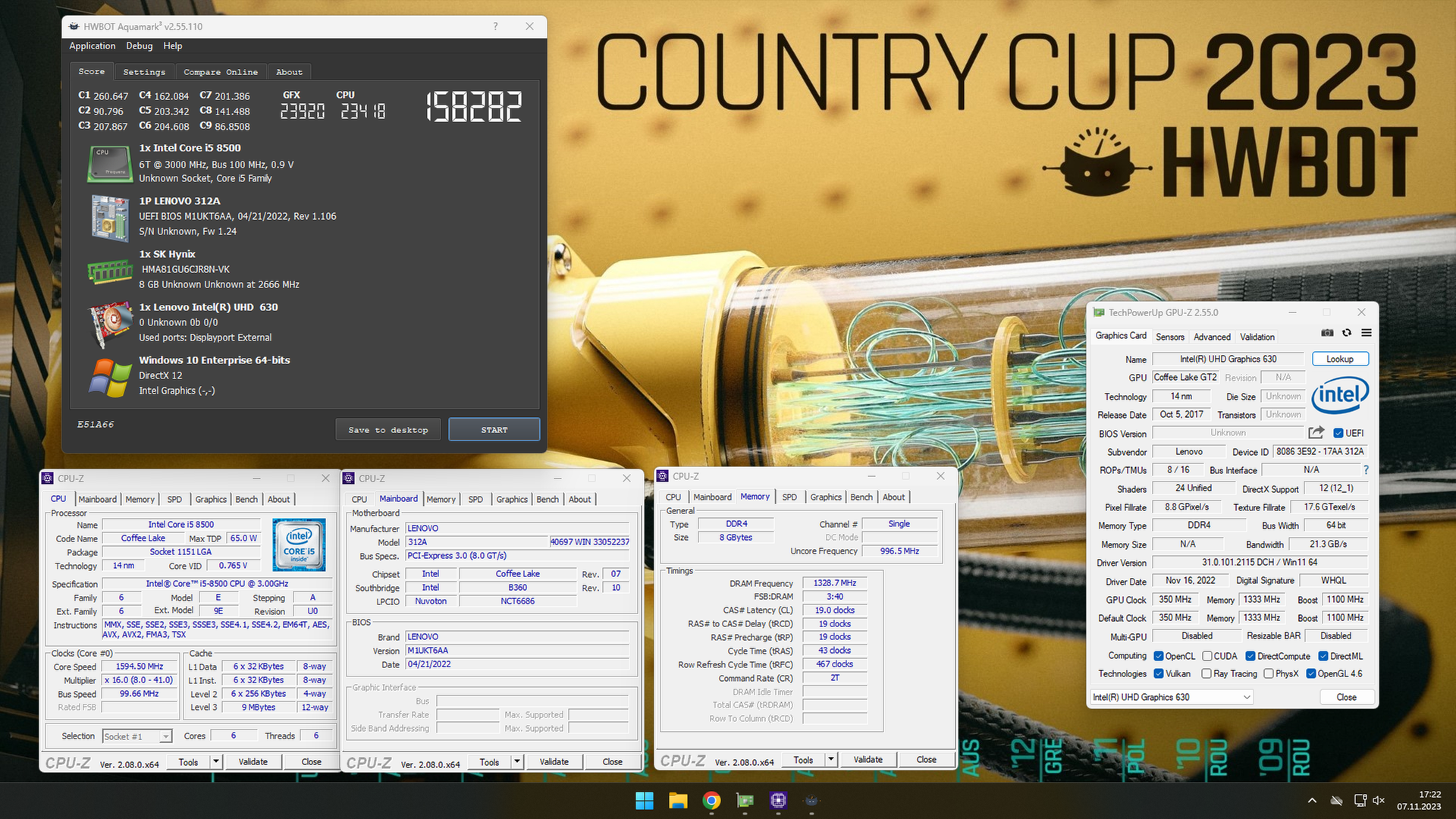The width and height of the screenshot is (1456, 819).
Task: Toggle the OpenGL 4.6 checkbox
Action: coord(1310,673)
